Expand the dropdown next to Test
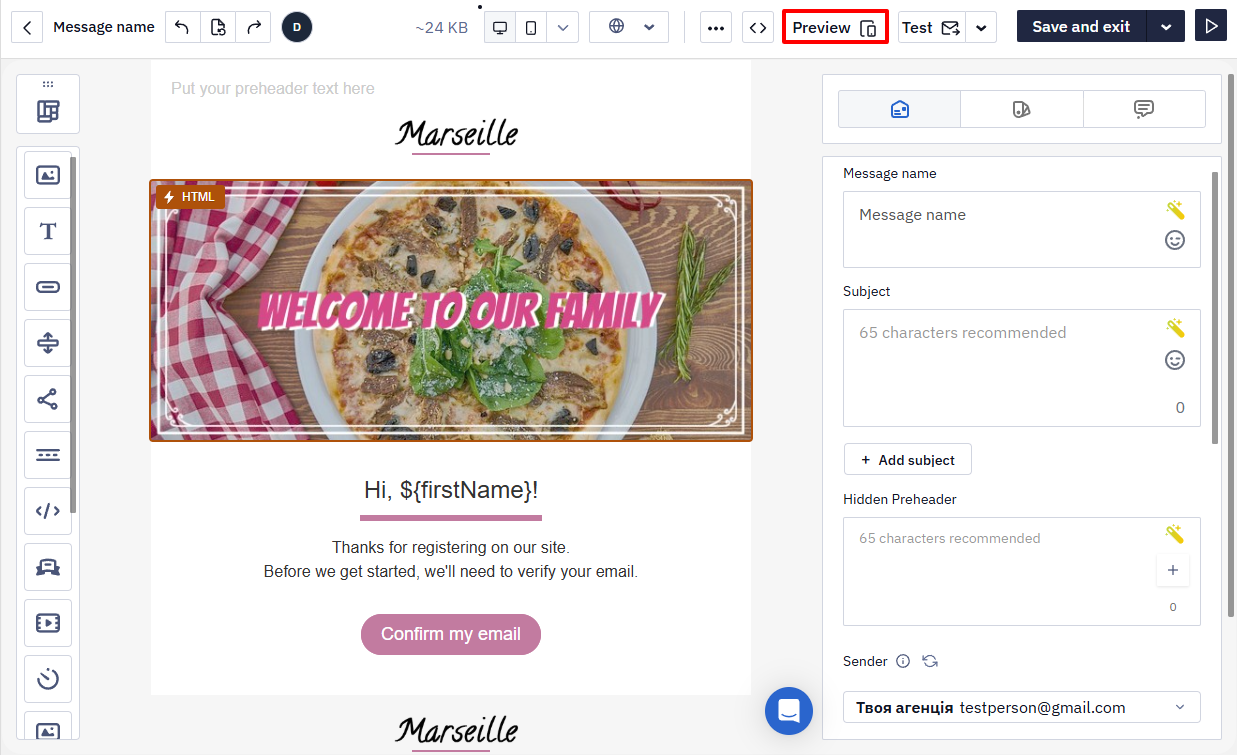Viewport: 1237px width, 755px height. click(981, 27)
